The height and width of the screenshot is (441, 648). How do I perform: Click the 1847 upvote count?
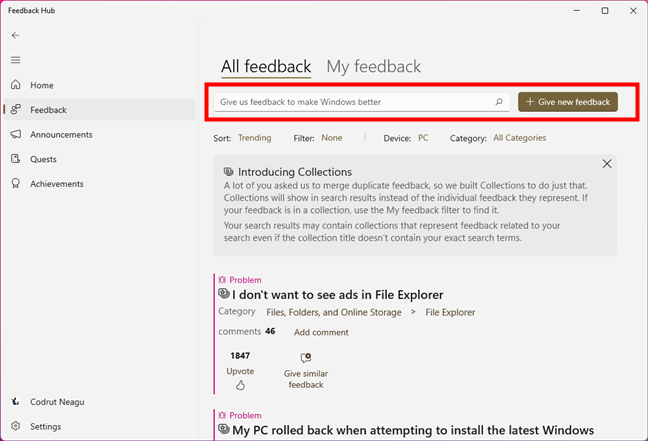[x=240, y=355]
